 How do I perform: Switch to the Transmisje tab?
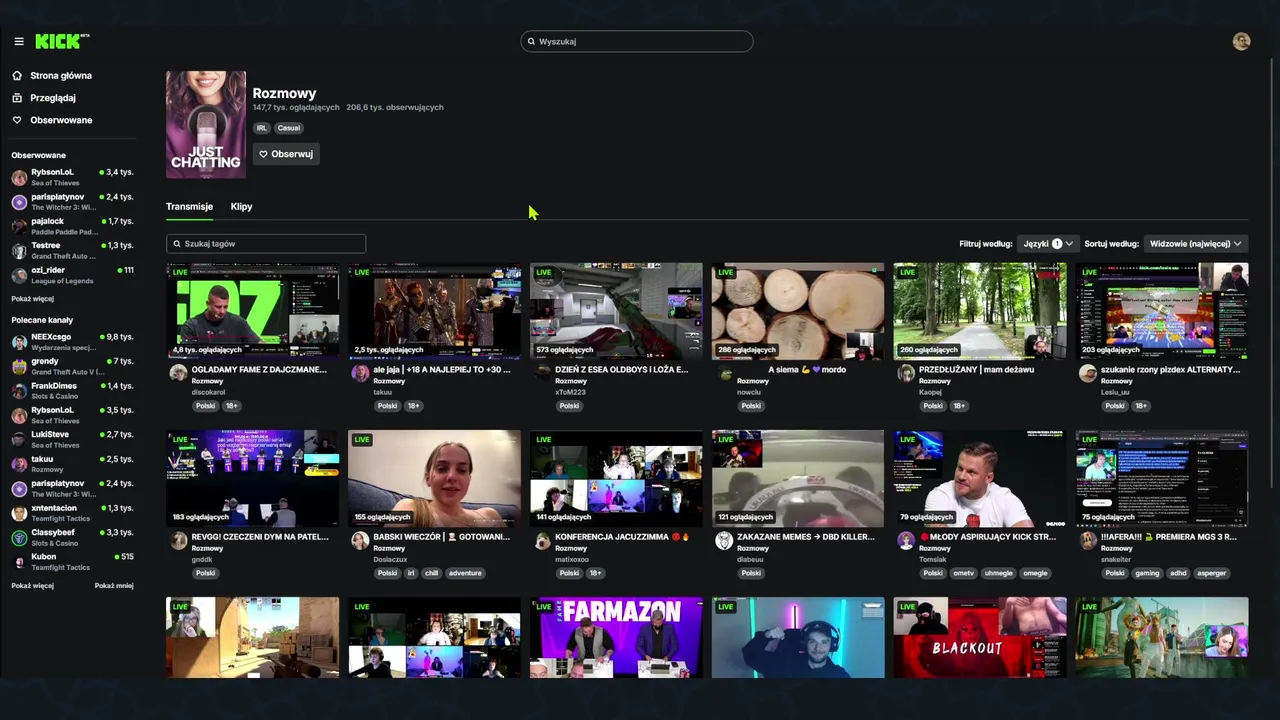[189, 206]
